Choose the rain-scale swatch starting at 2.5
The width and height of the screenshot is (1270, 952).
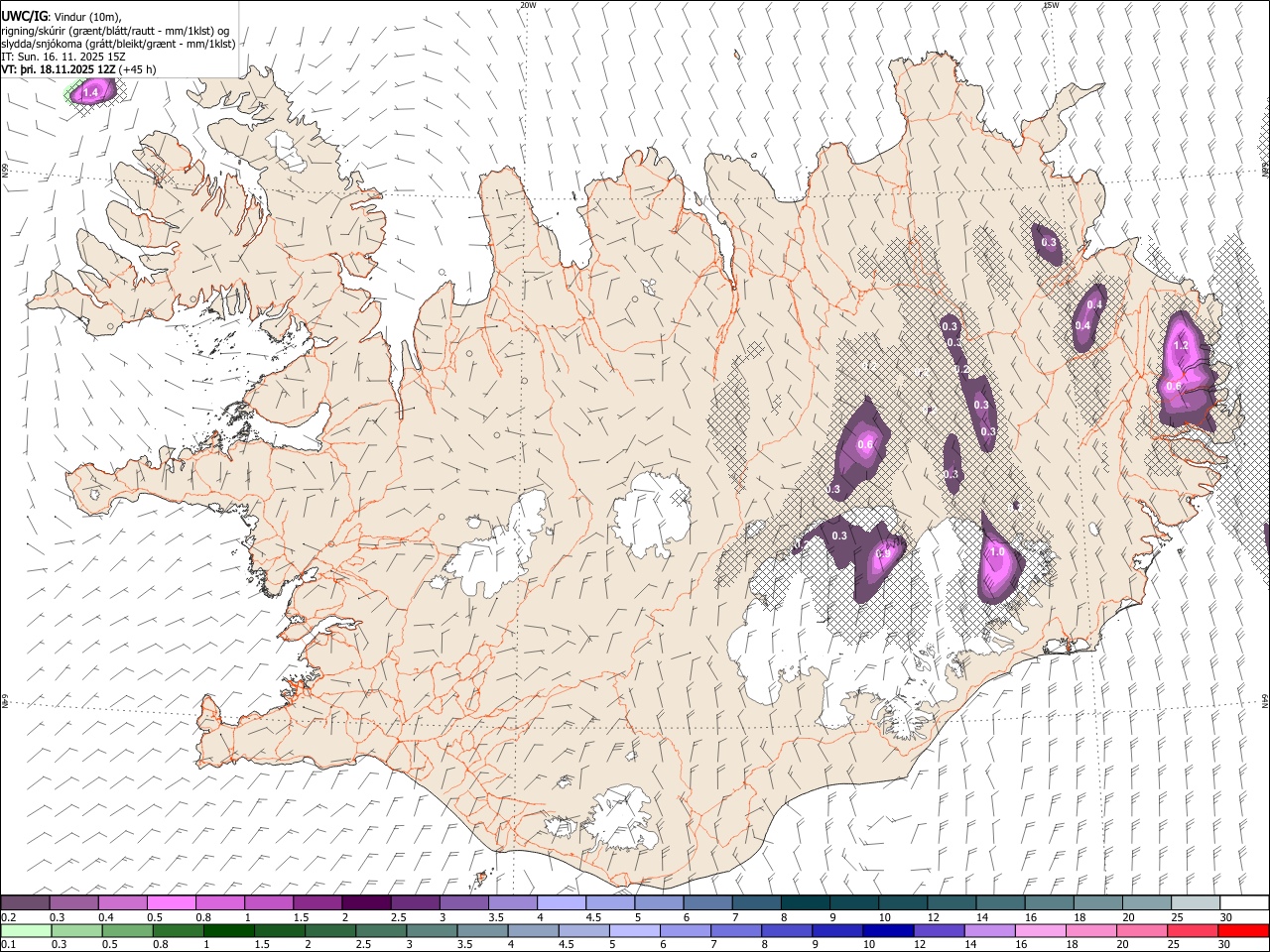pos(381,930)
